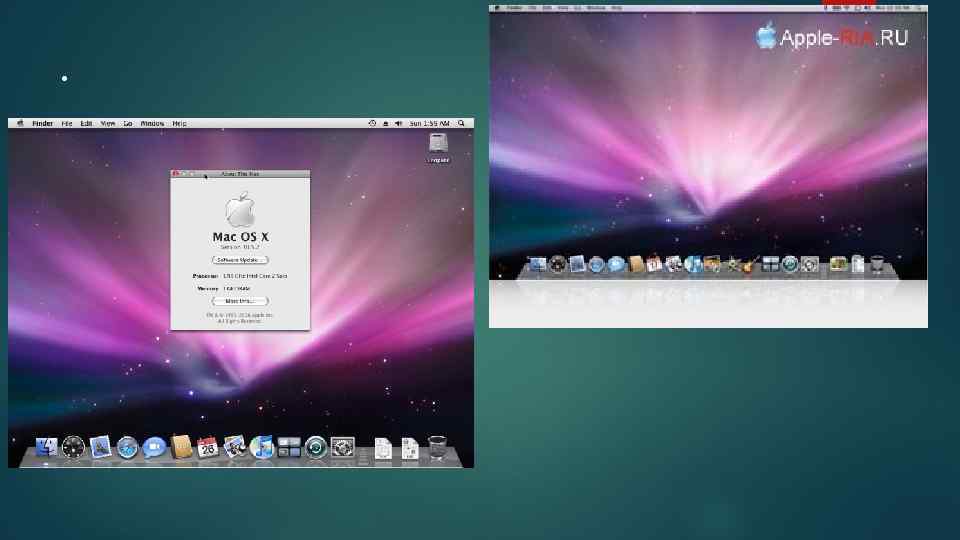The width and height of the screenshot is (960, 540).
Task: Open Time Machine in the left dock
Action: coord(316,448)
